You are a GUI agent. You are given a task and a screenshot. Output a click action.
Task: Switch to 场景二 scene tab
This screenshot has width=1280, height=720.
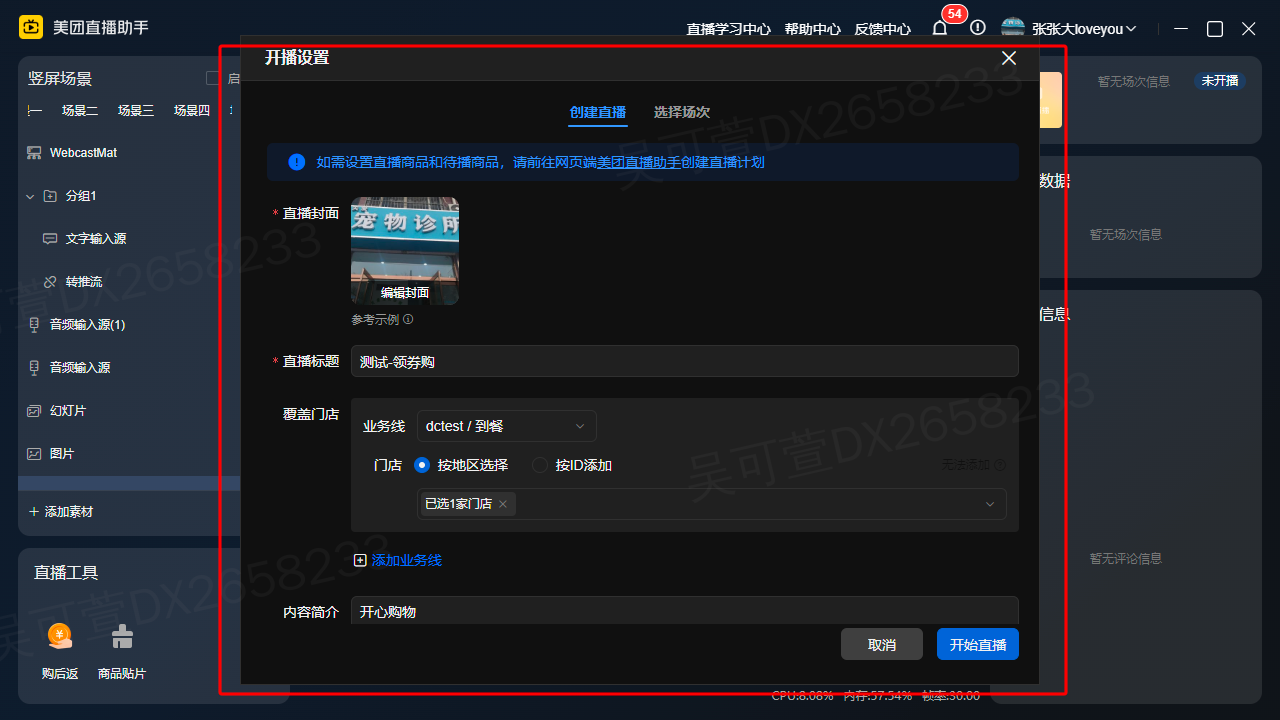tap(80, 111)
